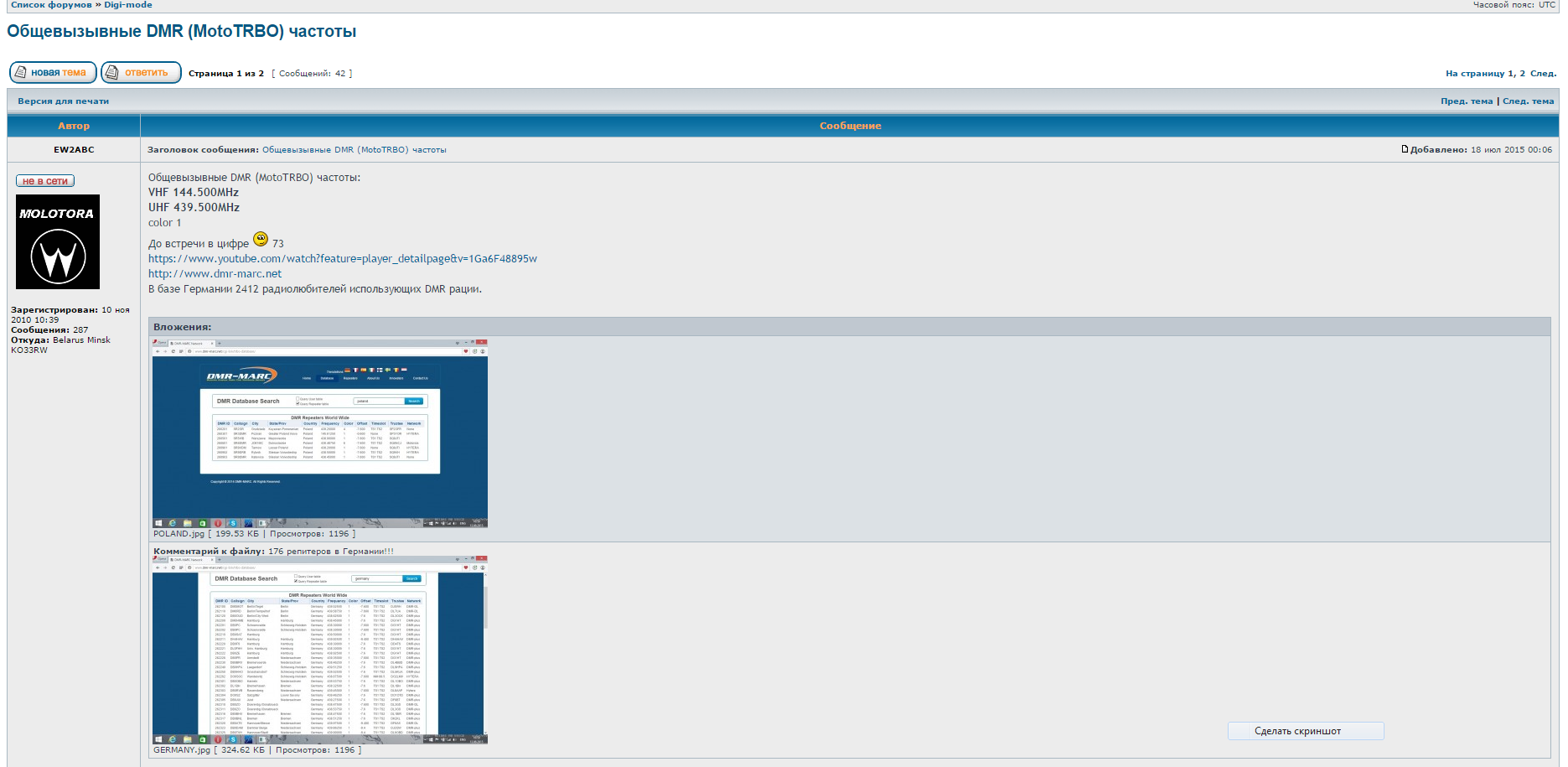Open the topic title heading link
The image size is (1568, 767).
coord(181,32)
